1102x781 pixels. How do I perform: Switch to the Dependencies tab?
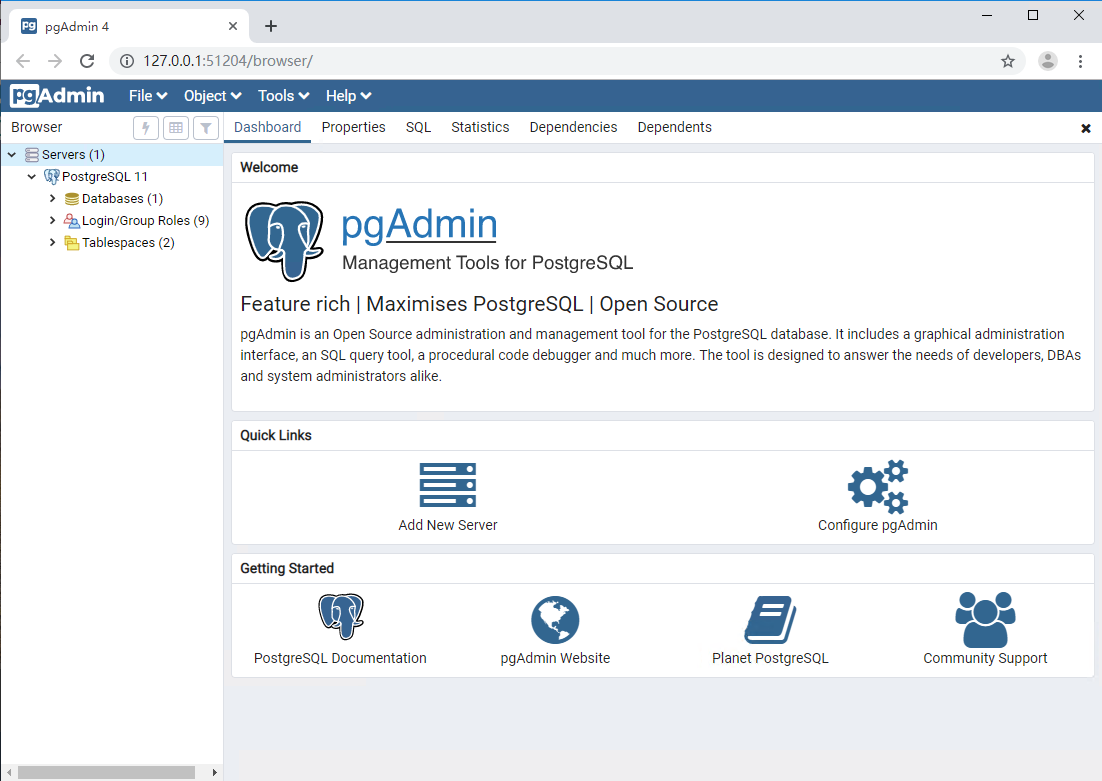(573, 127)
